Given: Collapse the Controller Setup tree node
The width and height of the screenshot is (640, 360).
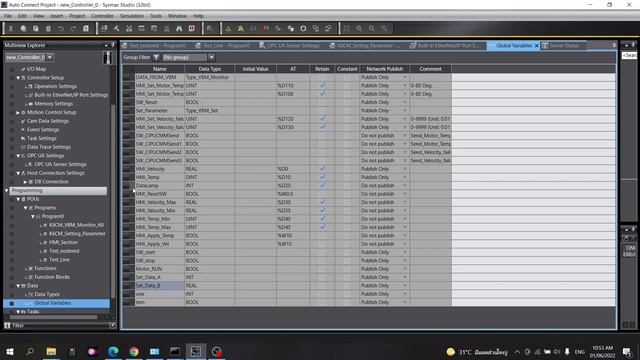Looking at the screenshot, I should 18,78.
